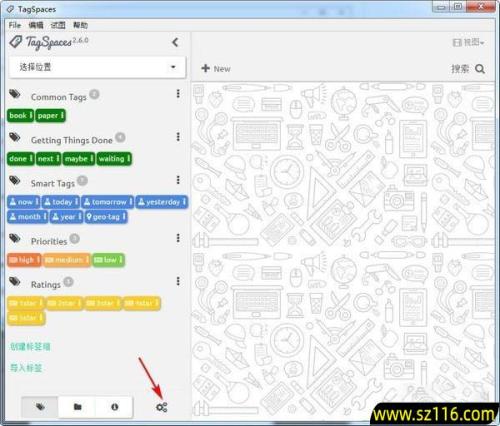Select the orange high priority tag
The width and height of the screenshot is (500, 426).
(24, 260)
